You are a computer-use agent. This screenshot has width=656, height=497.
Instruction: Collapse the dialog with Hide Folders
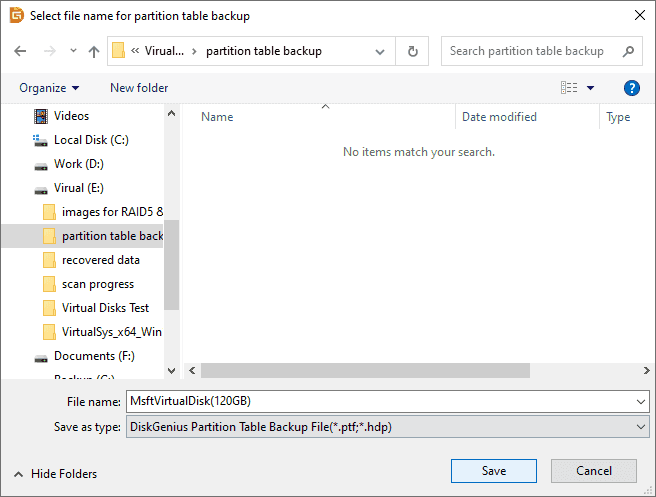56,474
